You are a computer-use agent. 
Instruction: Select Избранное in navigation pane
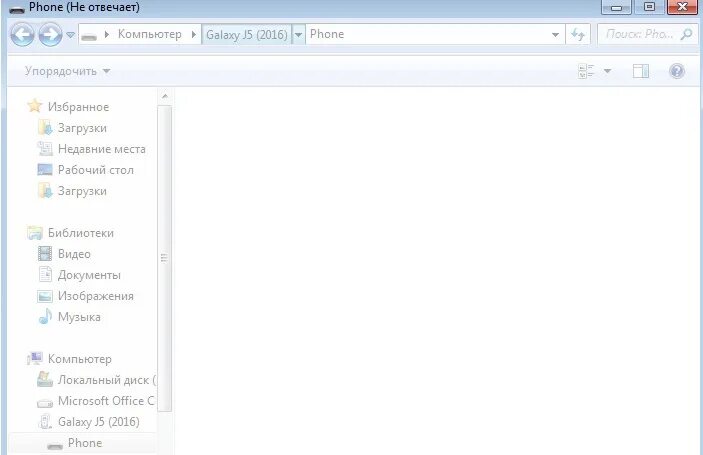coord(78,107)
